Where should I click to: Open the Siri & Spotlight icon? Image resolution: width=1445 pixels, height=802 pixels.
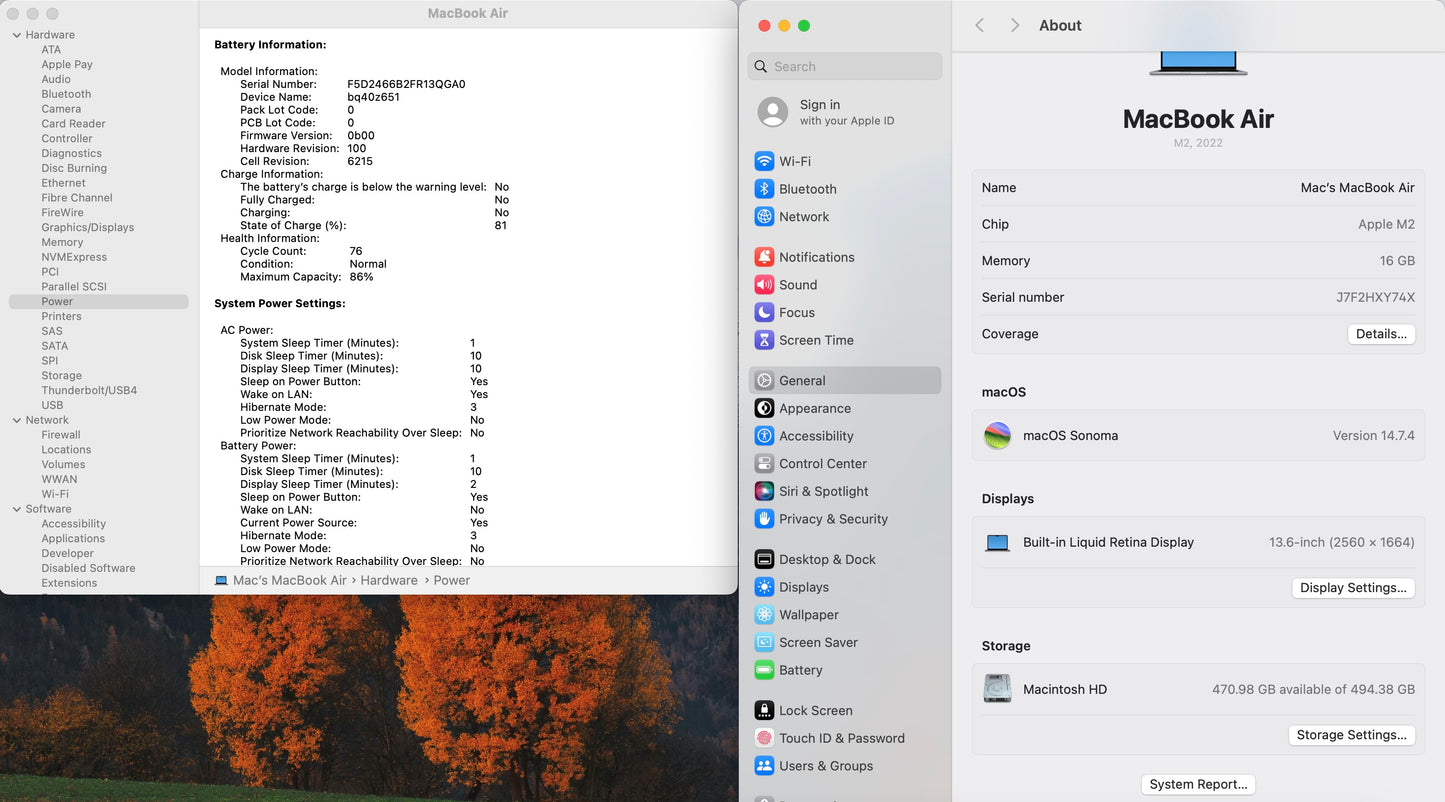(x=764, y=491)
